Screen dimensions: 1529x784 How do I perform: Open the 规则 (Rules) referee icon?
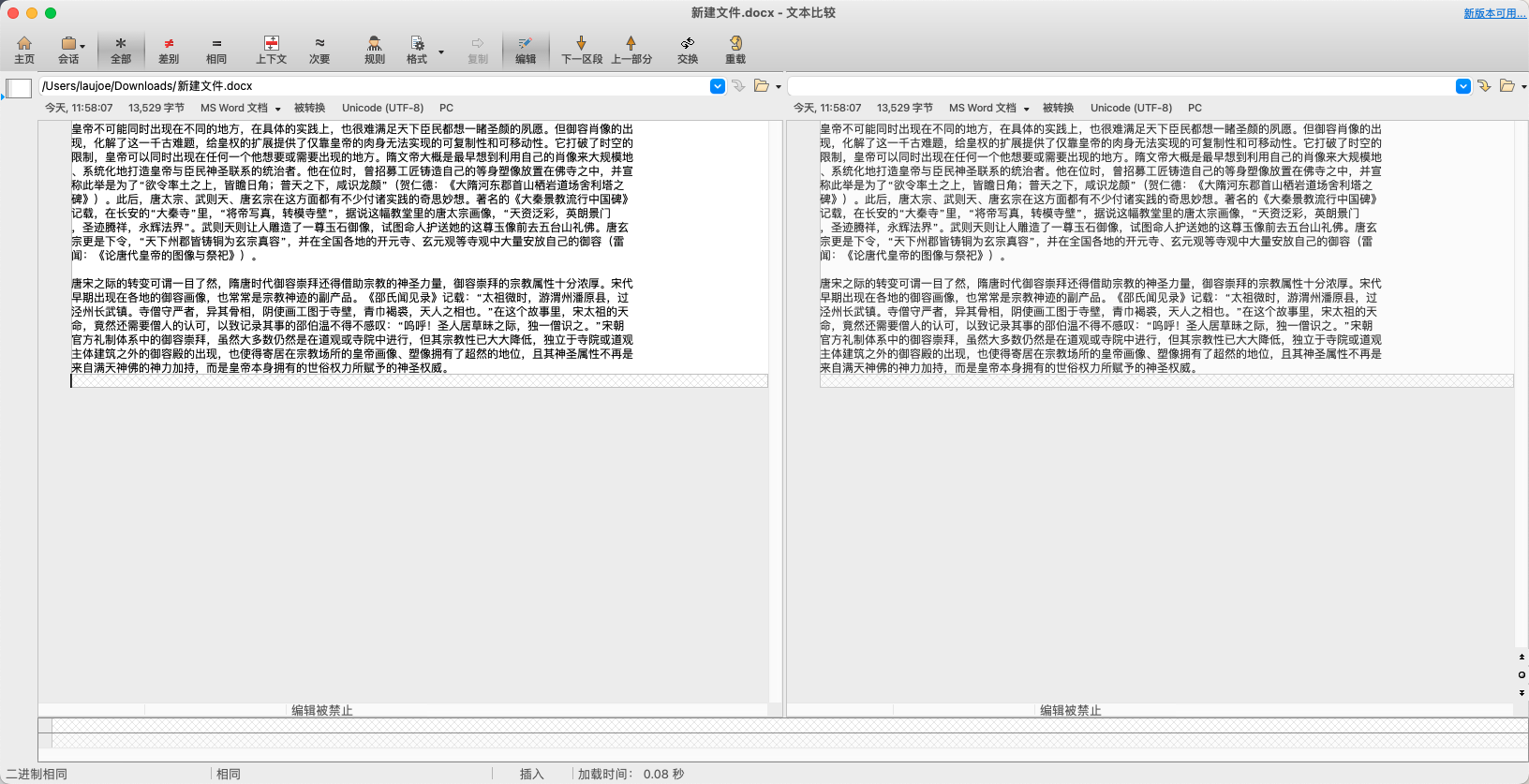[375, 50]
